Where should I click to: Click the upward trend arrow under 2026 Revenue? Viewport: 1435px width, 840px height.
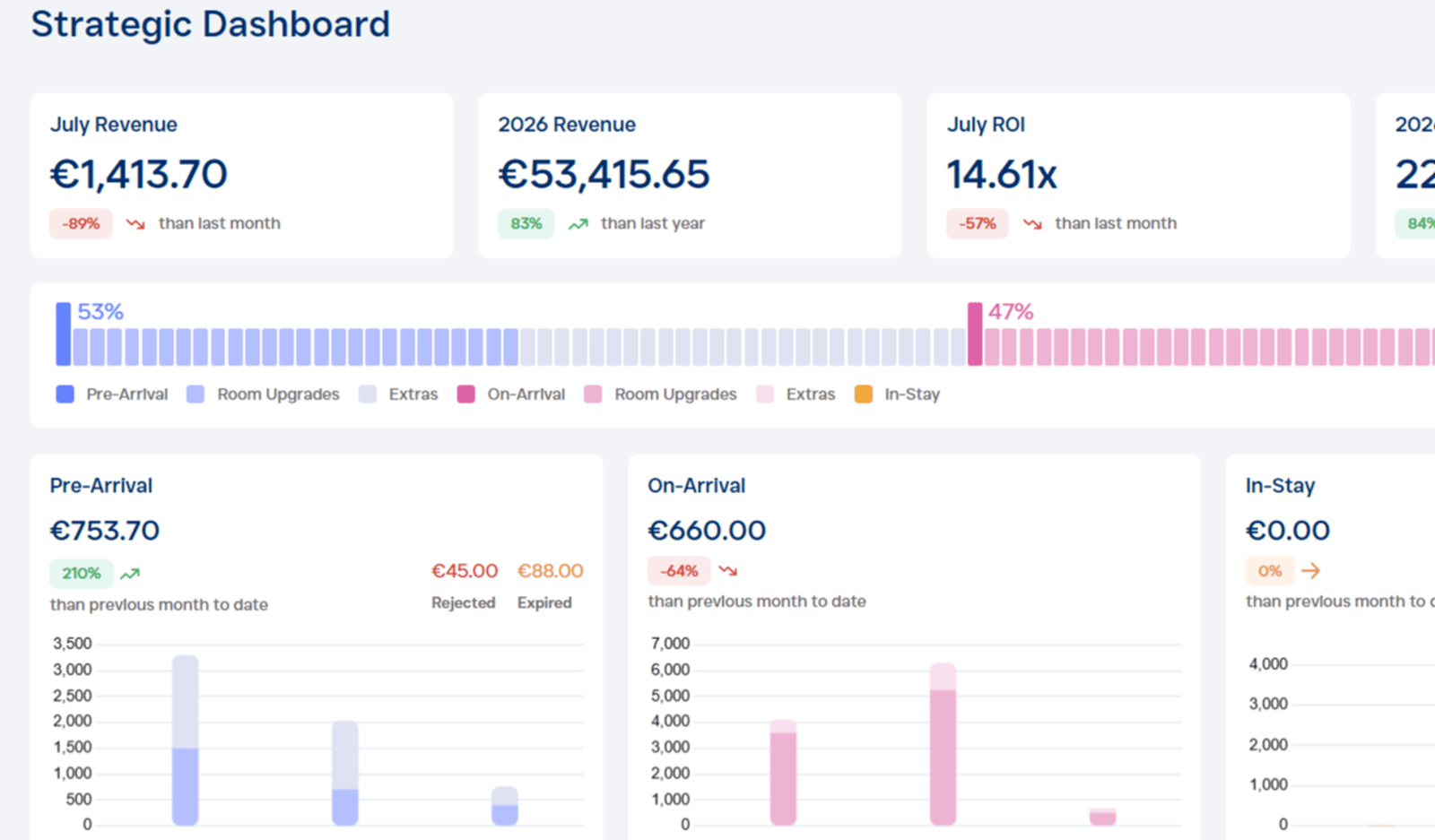(578, 223)
